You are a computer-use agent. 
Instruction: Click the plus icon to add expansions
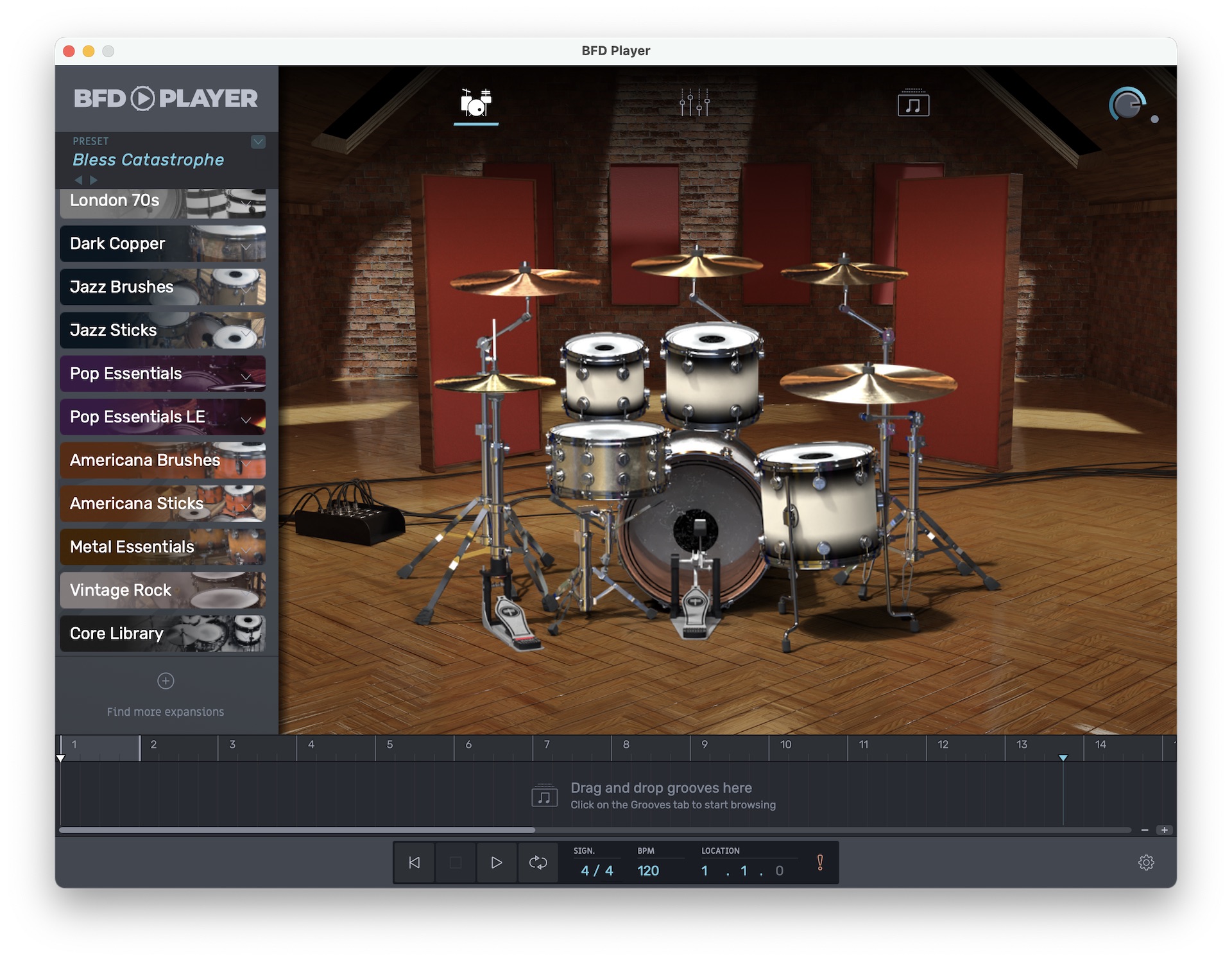tap(166, 680)
